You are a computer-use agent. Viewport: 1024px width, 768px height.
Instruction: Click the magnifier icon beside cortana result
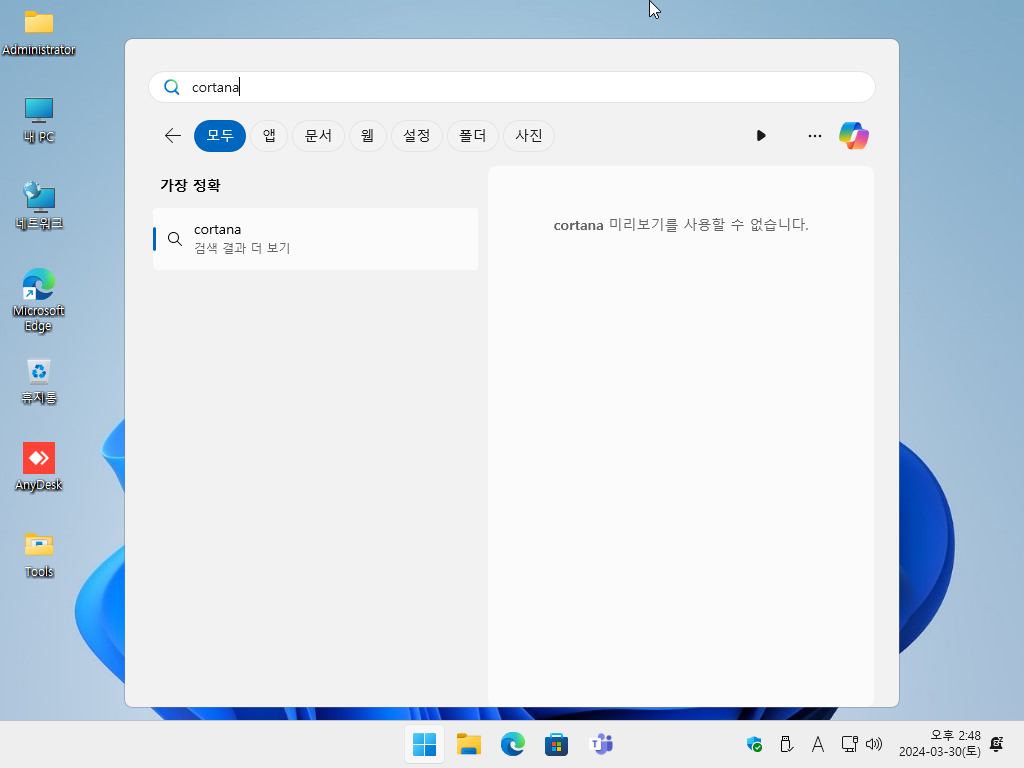174,239
